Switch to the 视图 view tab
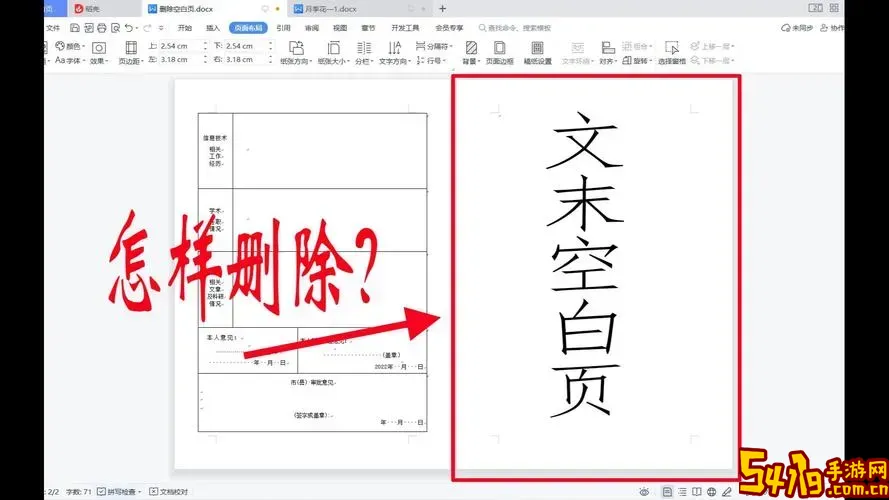This screenshot has height=500, width=889. click(340, 28)
